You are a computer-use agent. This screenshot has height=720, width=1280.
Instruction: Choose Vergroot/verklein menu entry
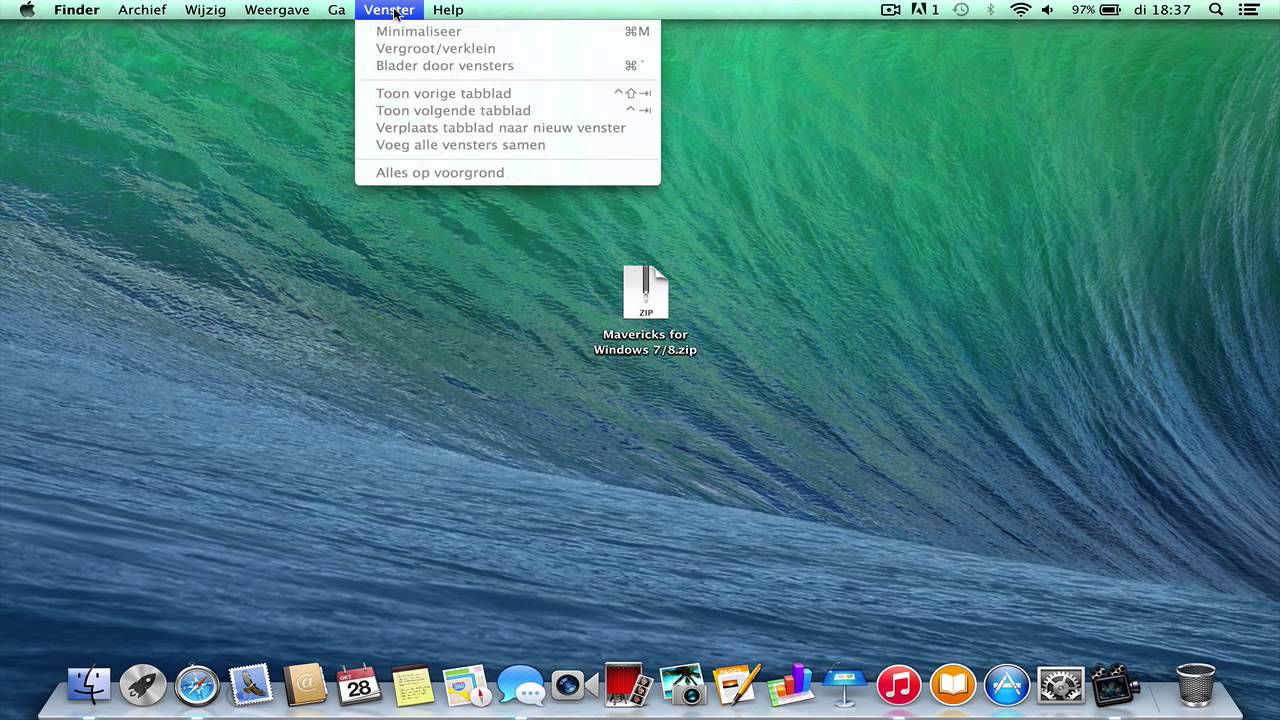[x=508, y=48]
